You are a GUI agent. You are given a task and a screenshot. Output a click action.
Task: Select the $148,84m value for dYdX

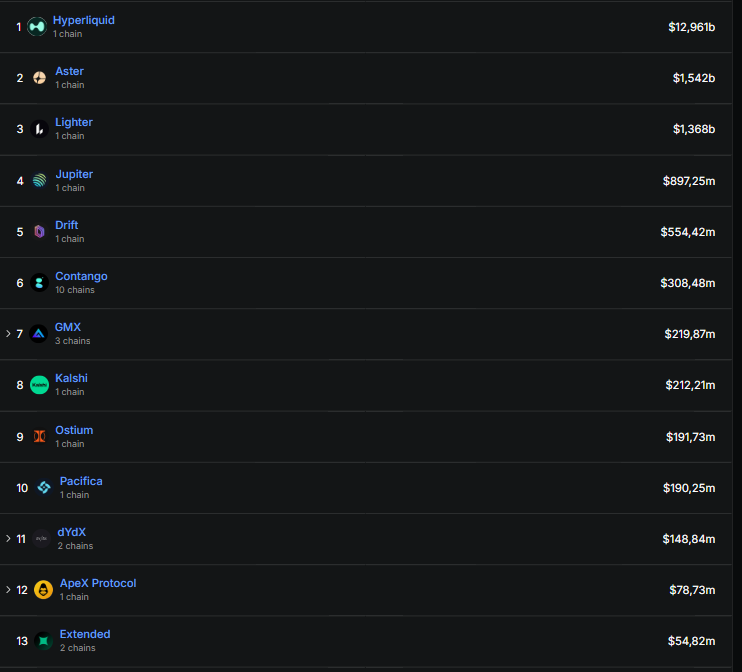pyautogui.click(x=689, y=539)
